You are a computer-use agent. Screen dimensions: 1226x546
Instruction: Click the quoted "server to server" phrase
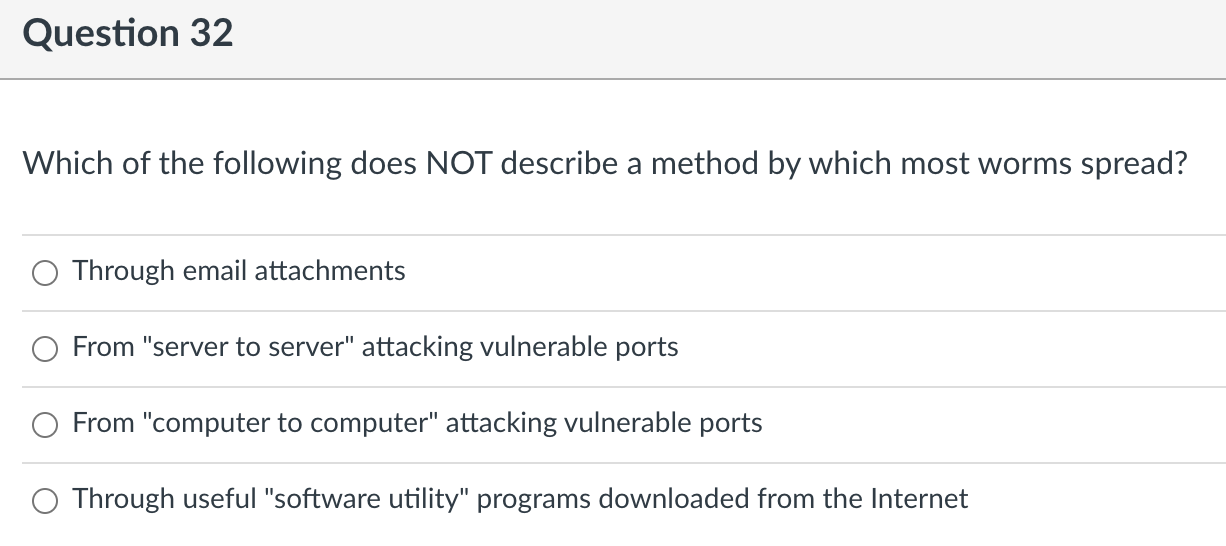(x=248, y=346)
